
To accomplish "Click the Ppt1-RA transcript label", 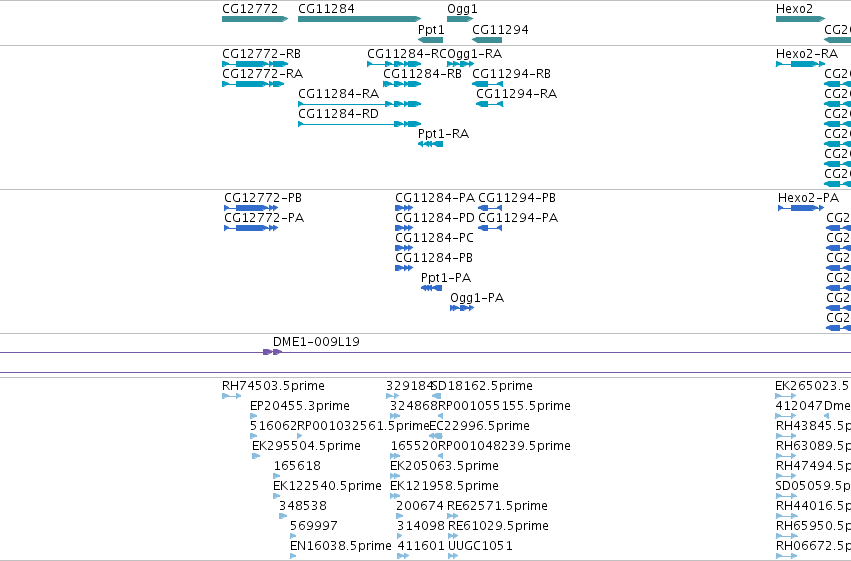I will (443, 134).
